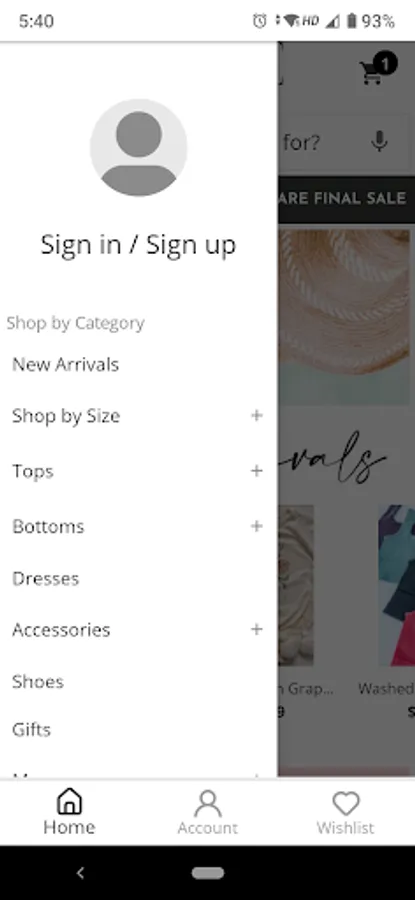The image size is (415, 900).
Task: Open the Account person icon
Action: pyautogui.click(x=207, y=803)
